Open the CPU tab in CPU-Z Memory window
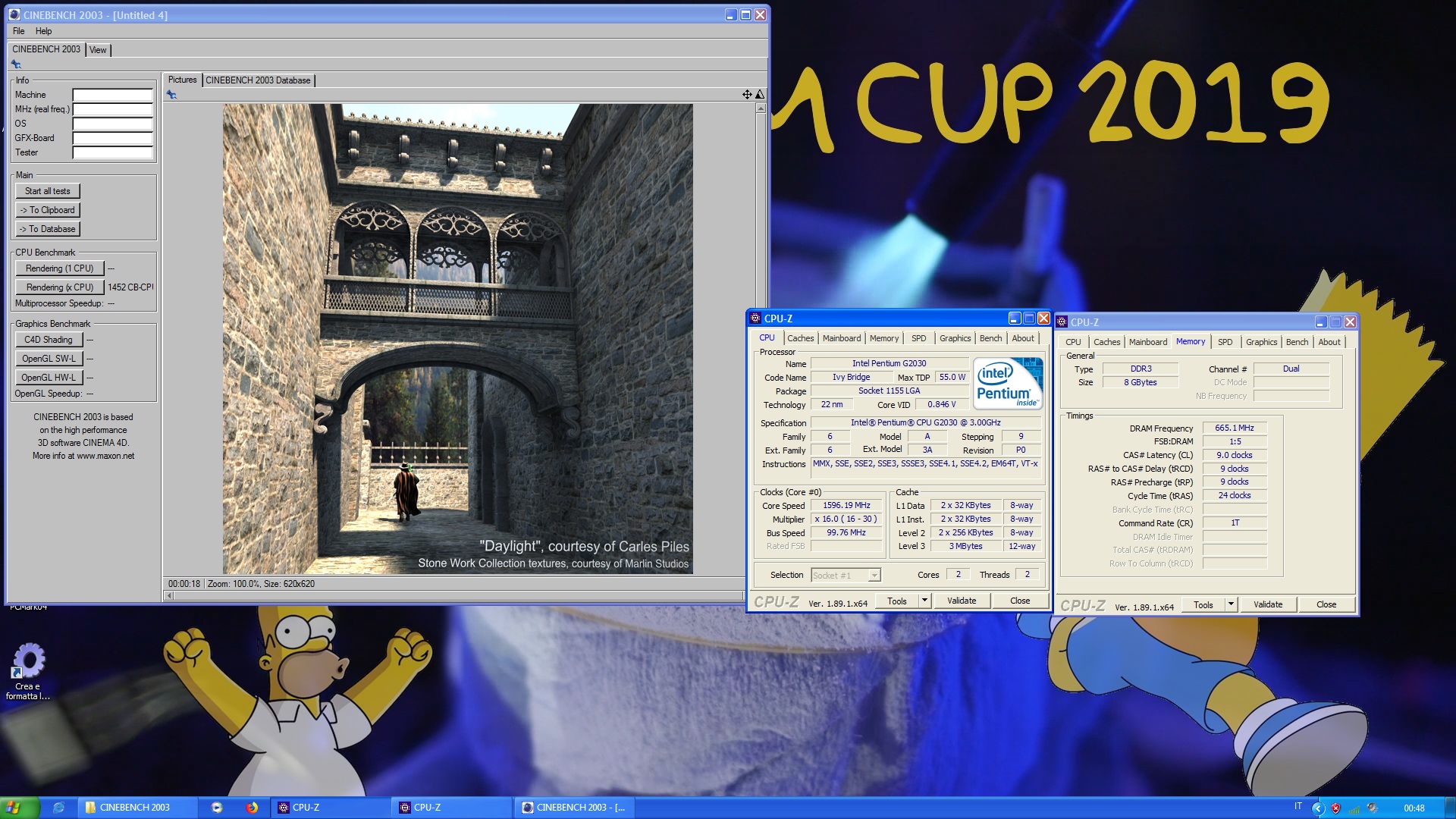The height and width of the screenshot is (819, 1456). [x=1073, y=343]
